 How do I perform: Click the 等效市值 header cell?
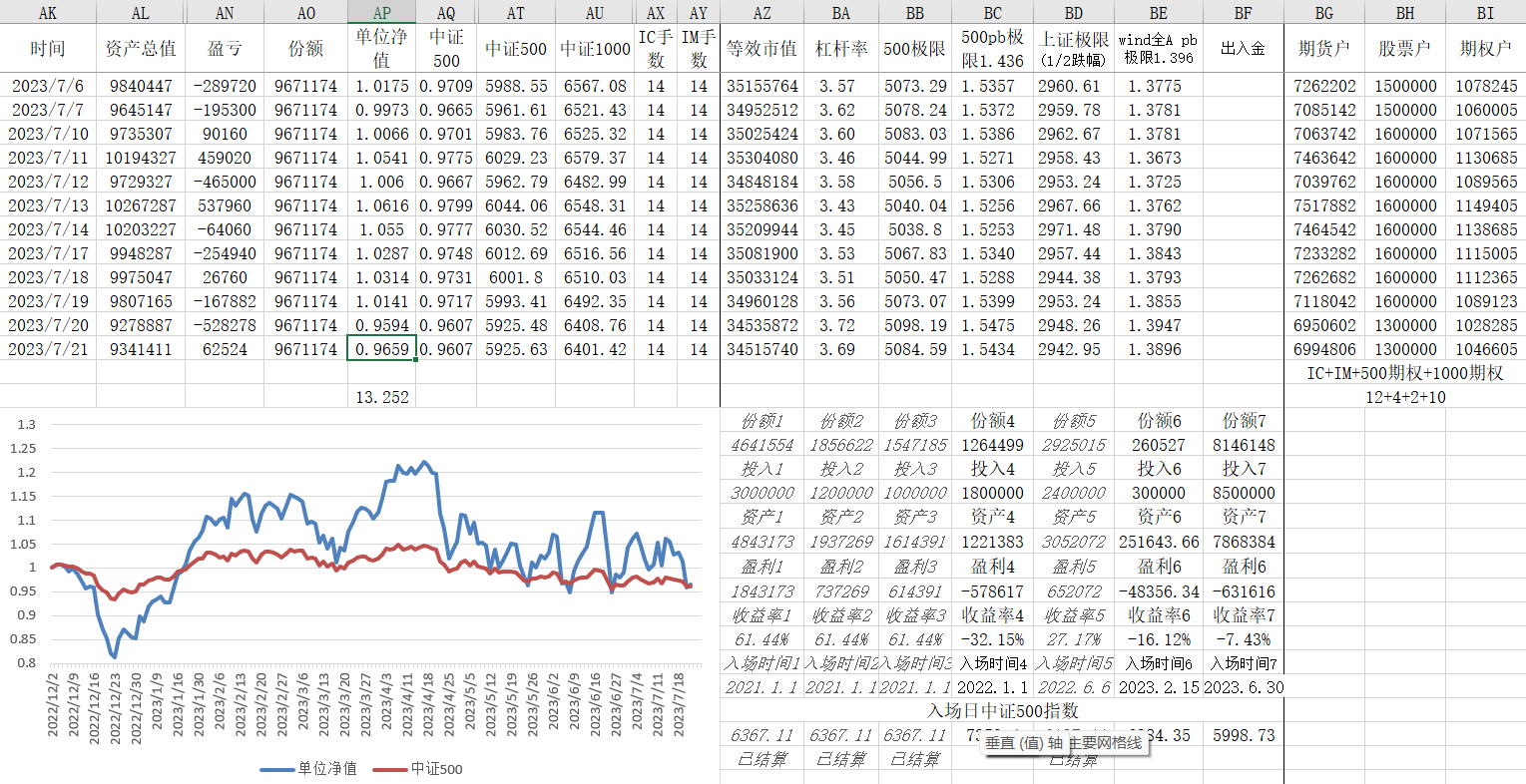(763, 48)
